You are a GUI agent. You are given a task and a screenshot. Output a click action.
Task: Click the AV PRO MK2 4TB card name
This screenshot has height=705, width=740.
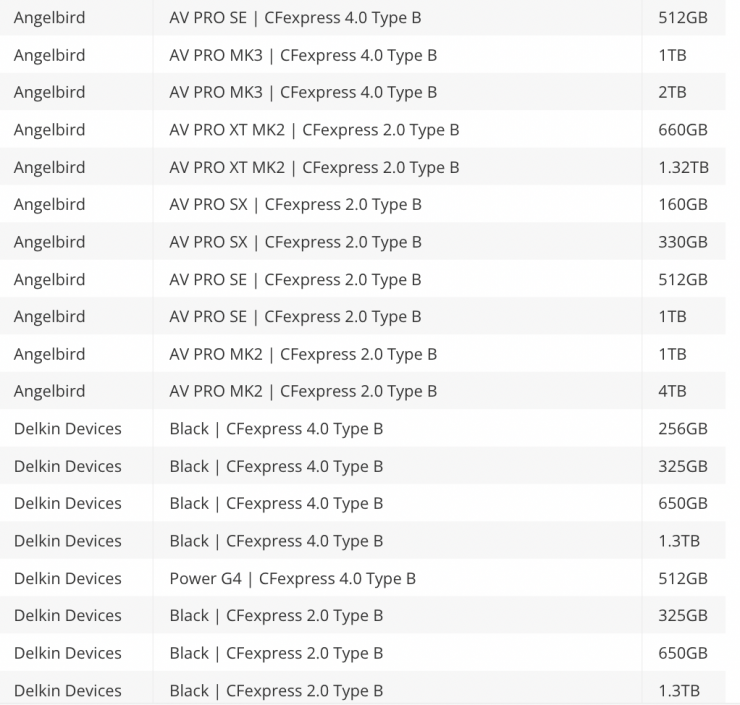click(x=303, y=391)
